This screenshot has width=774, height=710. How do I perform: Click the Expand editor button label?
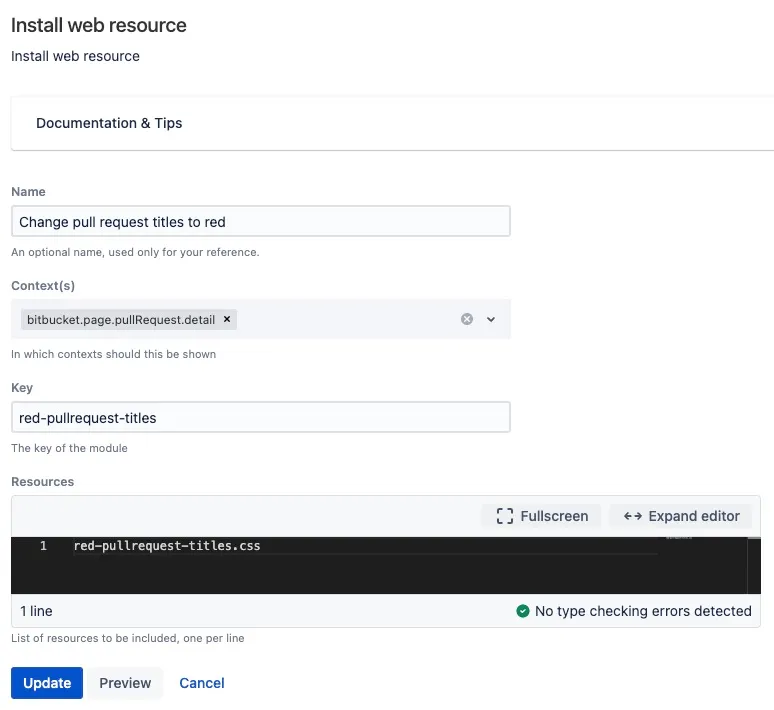pyautogui.click(x=694, y=516)
